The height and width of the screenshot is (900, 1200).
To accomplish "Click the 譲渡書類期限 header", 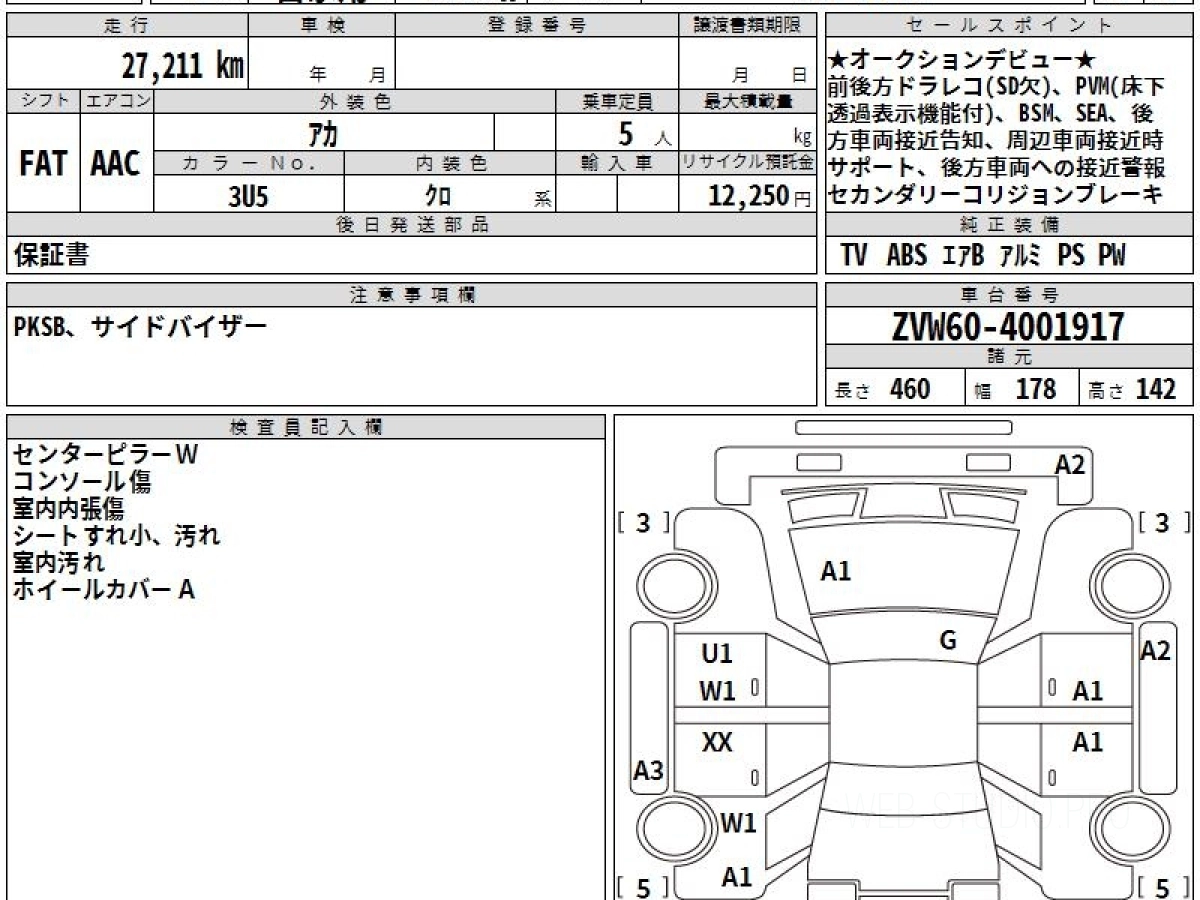I will coord(748,26).
